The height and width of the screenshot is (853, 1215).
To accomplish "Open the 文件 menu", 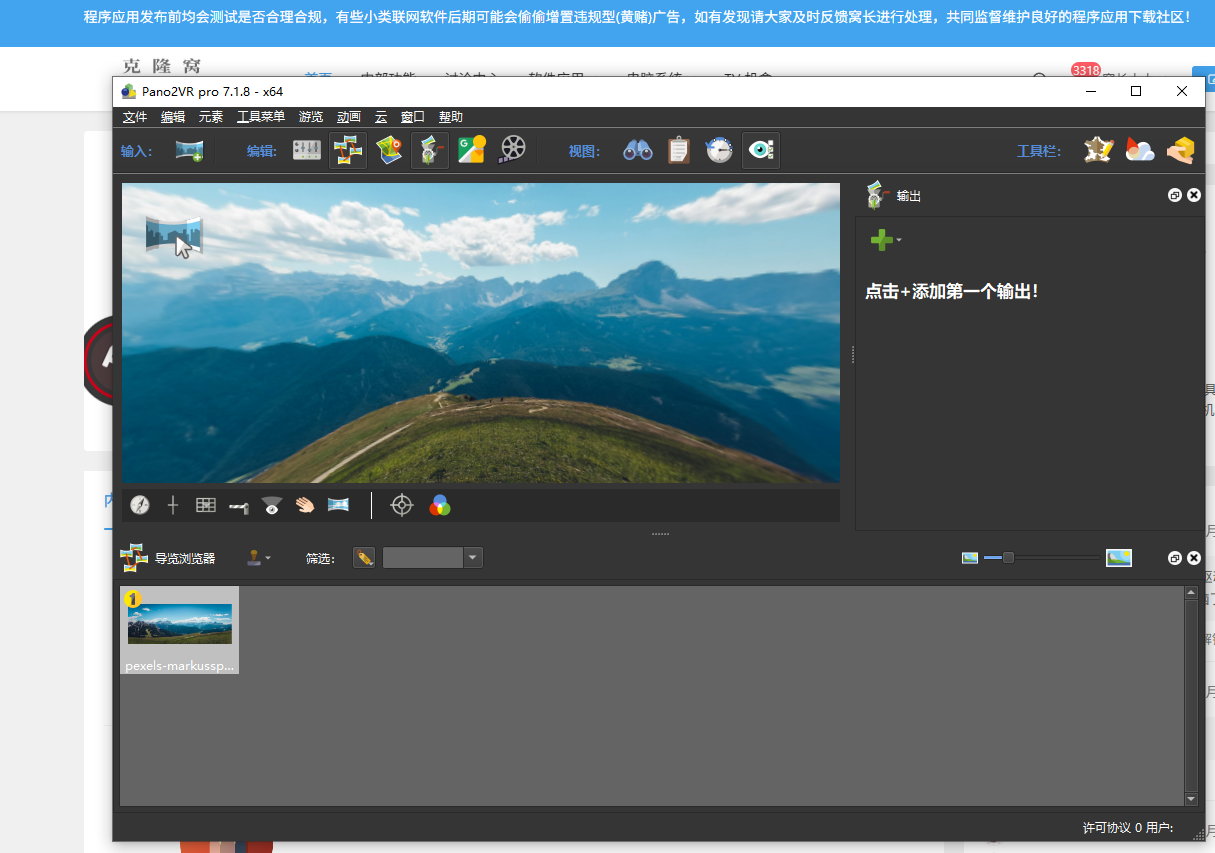I will click(135, 117).
